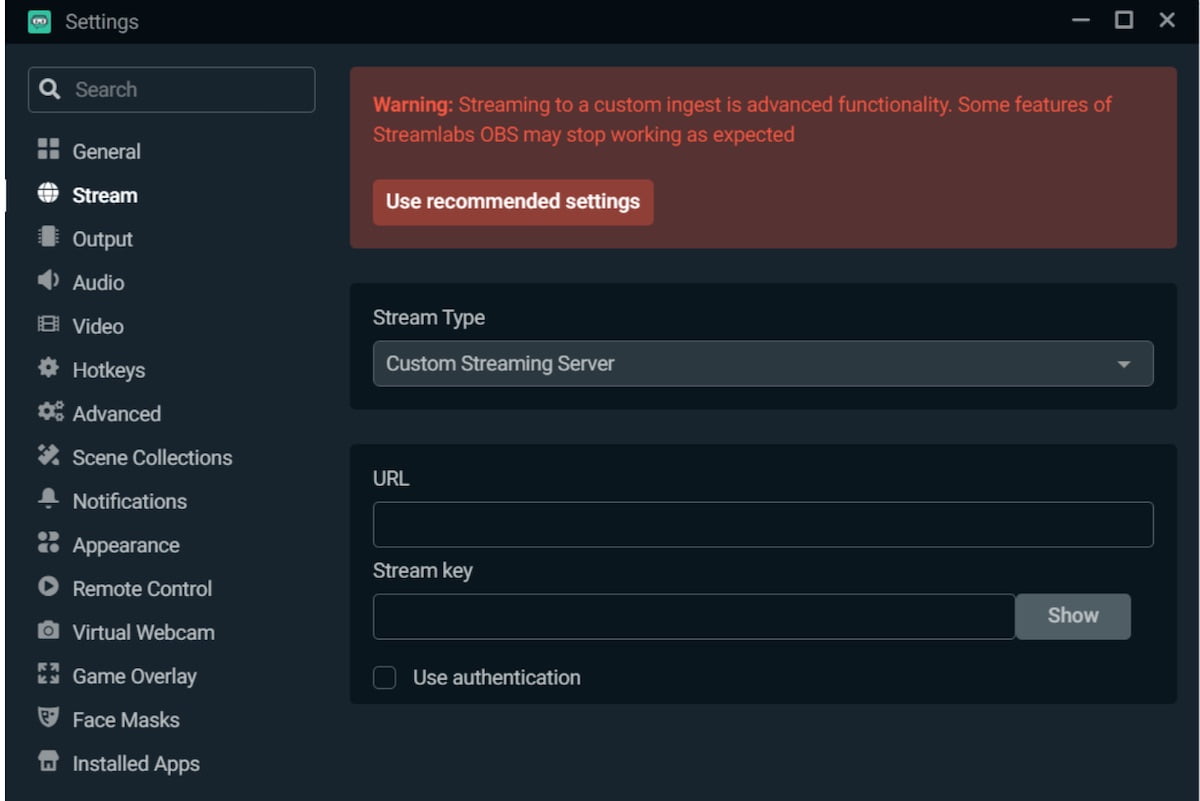
Task: Click the Streamlabs logo in title bar
Action: click(40, 21)
